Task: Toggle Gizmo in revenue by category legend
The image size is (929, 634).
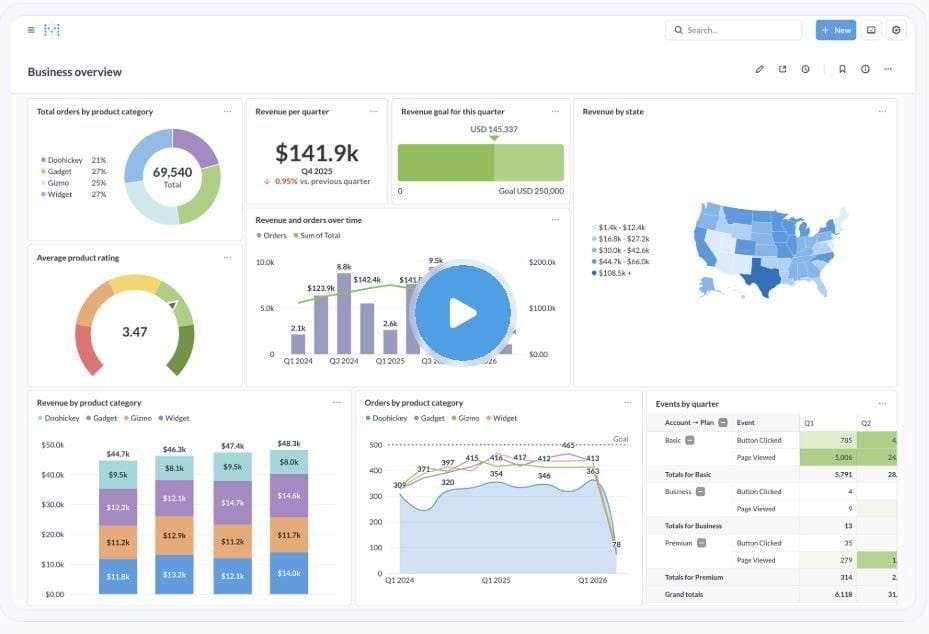Action: tap(138, 418)
